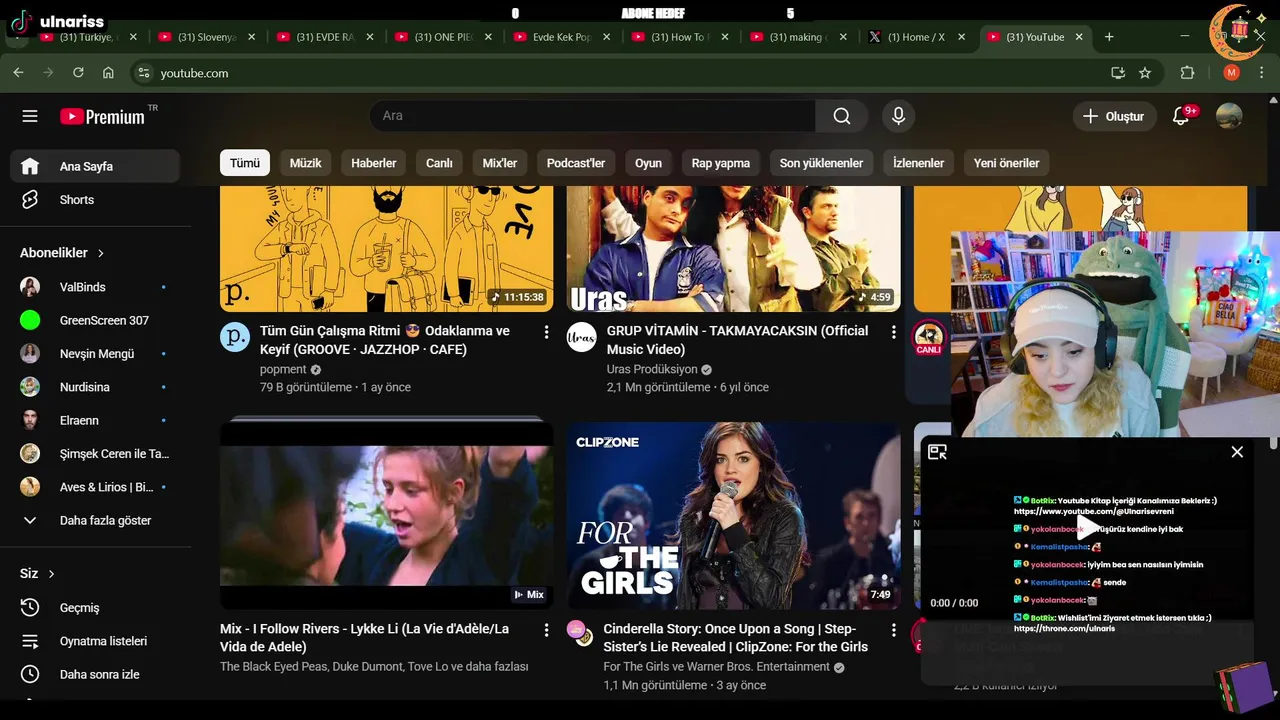Open GRUP VİTAMİN Takmayacaksın video thumbnail
The image size is (1280, 720).
pos(734,248)
